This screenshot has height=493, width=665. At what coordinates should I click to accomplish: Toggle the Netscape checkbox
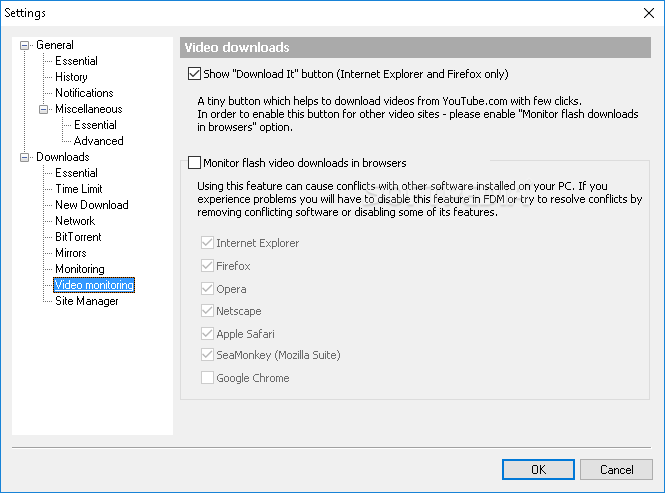tap(207, 311)
